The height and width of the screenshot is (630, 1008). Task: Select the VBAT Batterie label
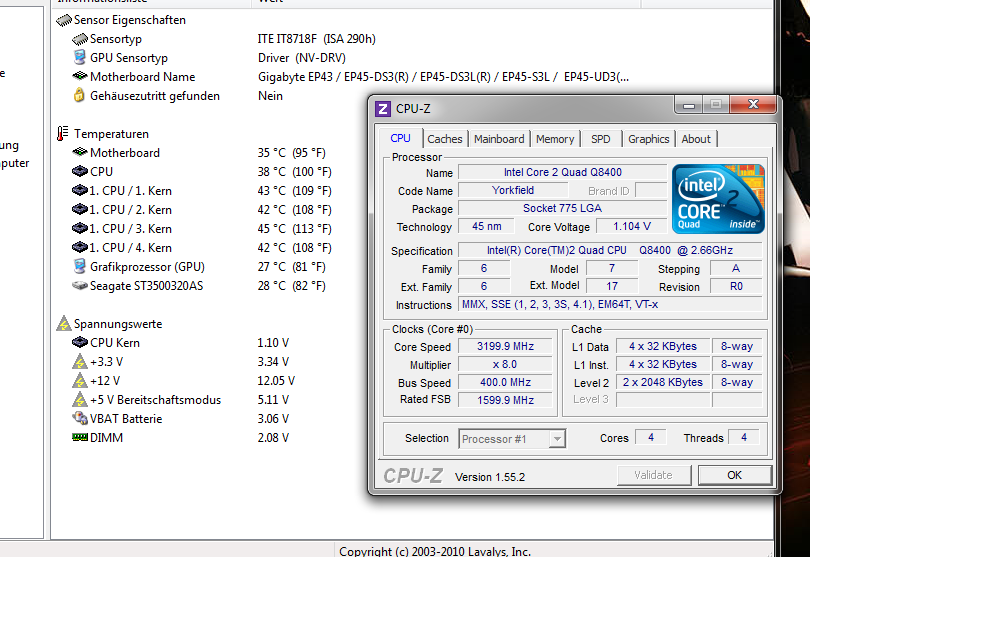tap(126, 418)
